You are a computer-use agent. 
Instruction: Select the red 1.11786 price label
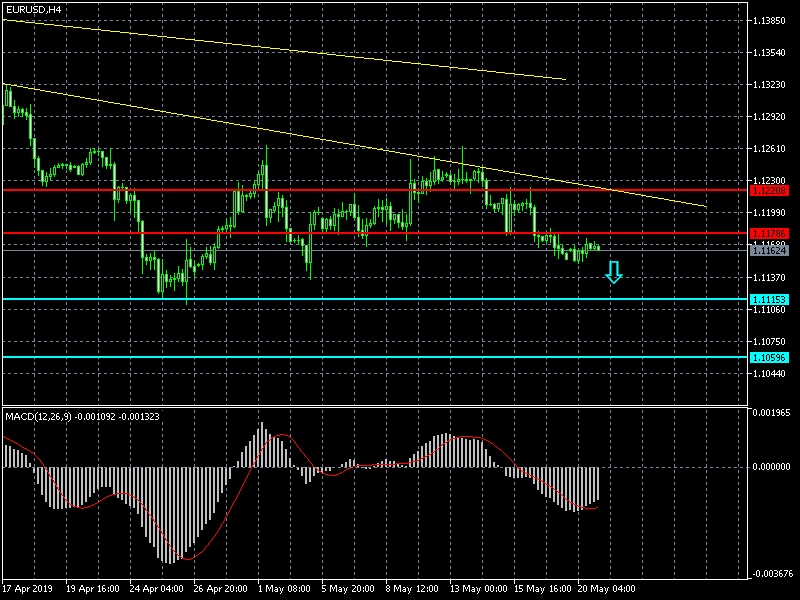[x=769, y=233]
